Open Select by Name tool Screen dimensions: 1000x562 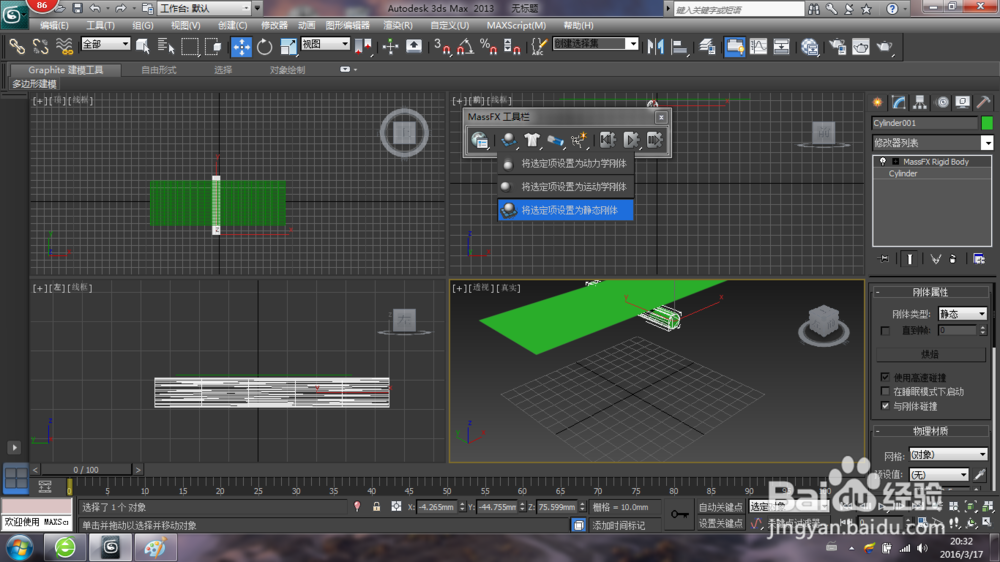coord(166,47)
